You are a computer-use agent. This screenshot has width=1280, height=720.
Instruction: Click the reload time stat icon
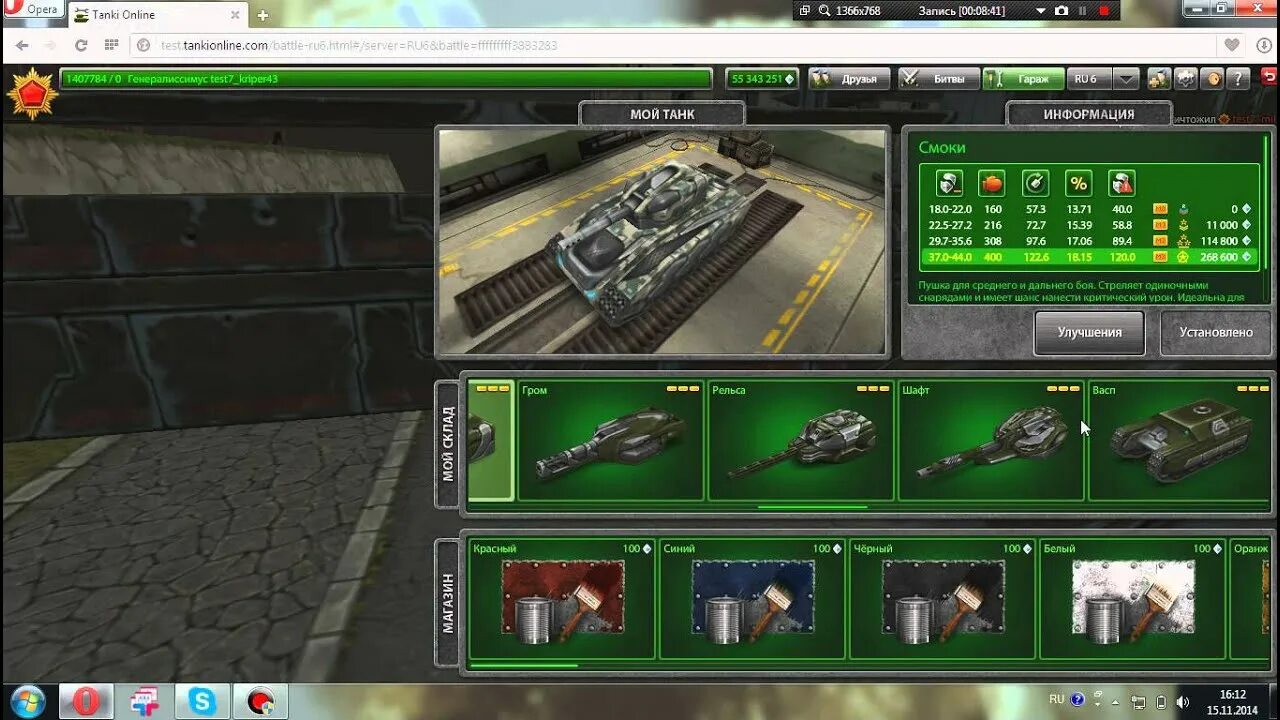click(x=1035, y=183)
